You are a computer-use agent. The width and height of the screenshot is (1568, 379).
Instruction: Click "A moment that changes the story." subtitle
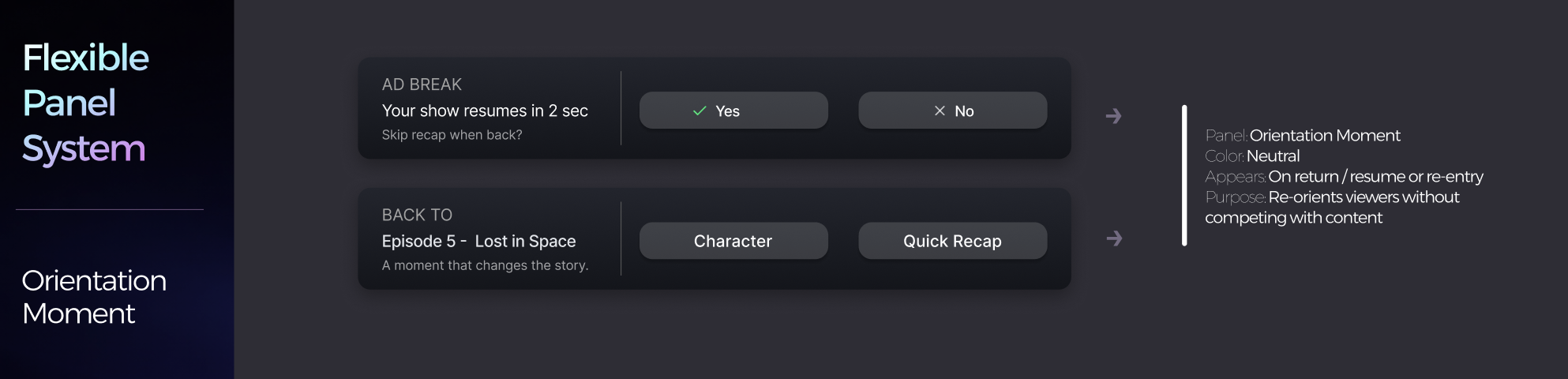[x=485, y=265]
